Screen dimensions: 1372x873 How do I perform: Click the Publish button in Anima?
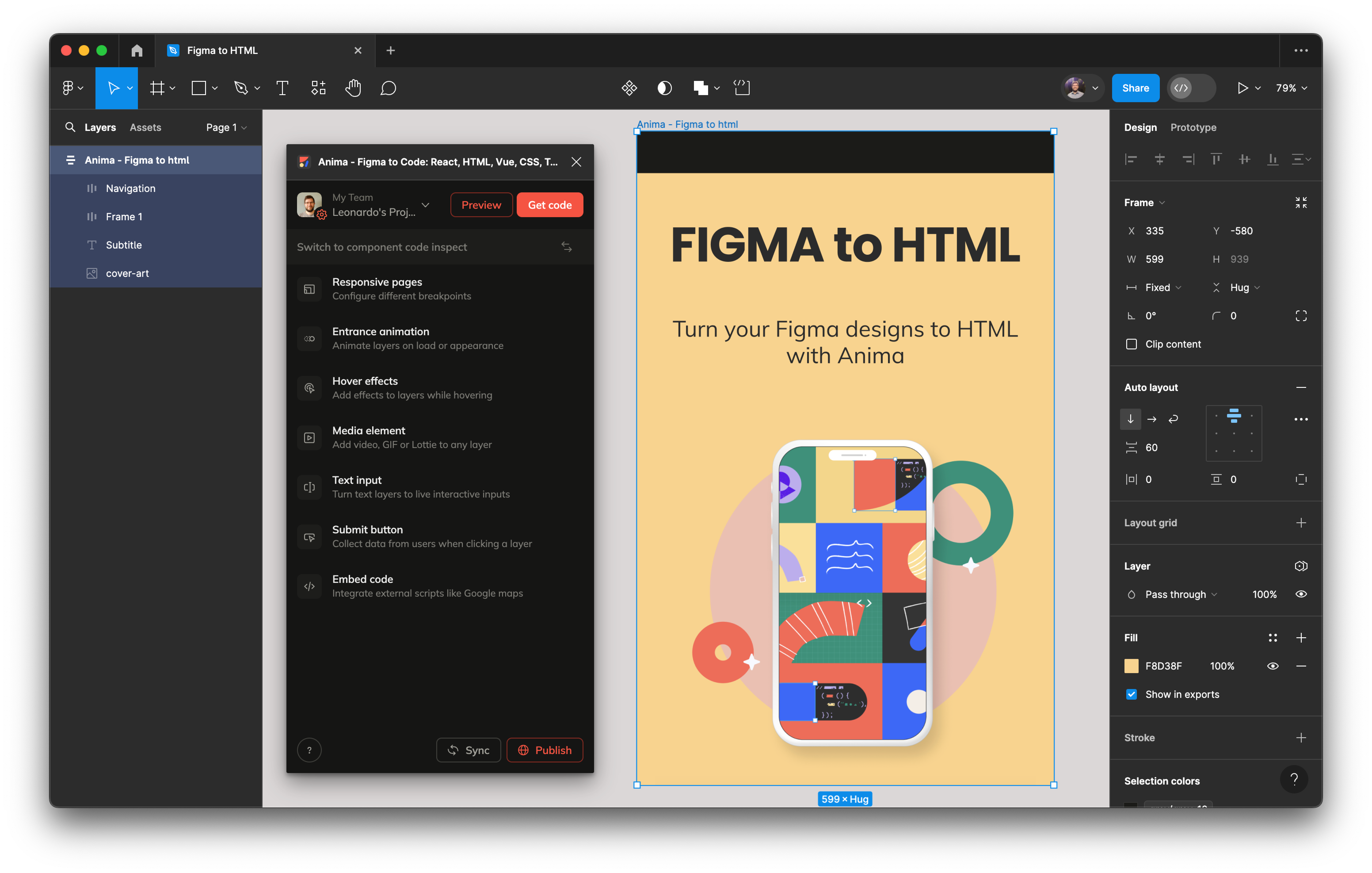(545, 750)
